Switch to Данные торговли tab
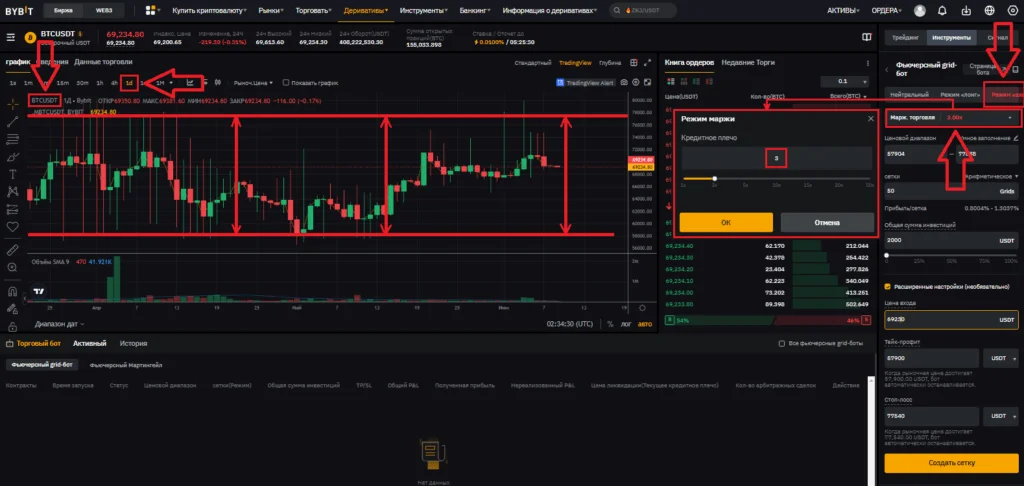 [x=103, y=62]
